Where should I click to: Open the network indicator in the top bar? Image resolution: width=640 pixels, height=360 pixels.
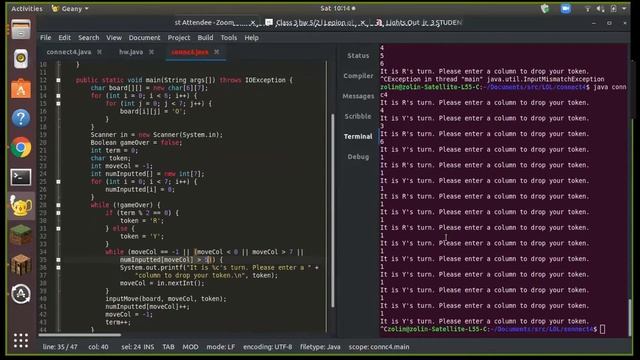(x=587, y=9)
